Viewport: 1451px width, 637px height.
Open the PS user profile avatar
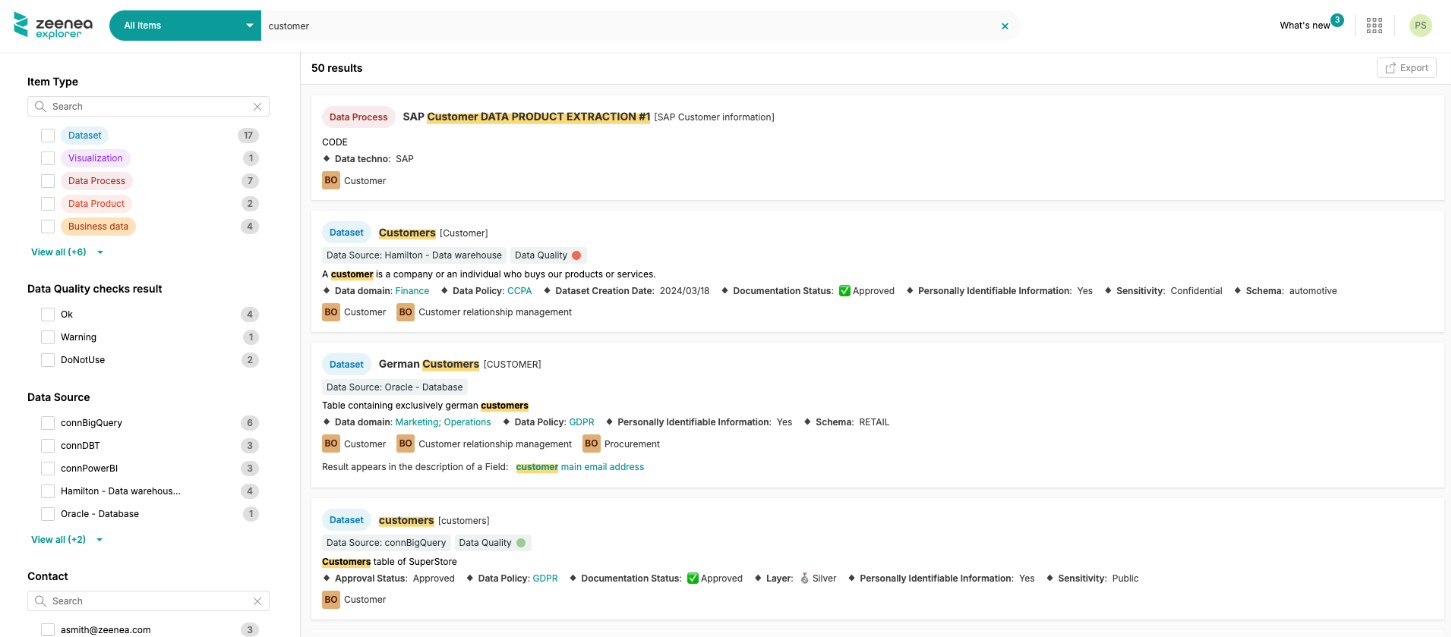pyautogui.click(x=1420, y=26)
